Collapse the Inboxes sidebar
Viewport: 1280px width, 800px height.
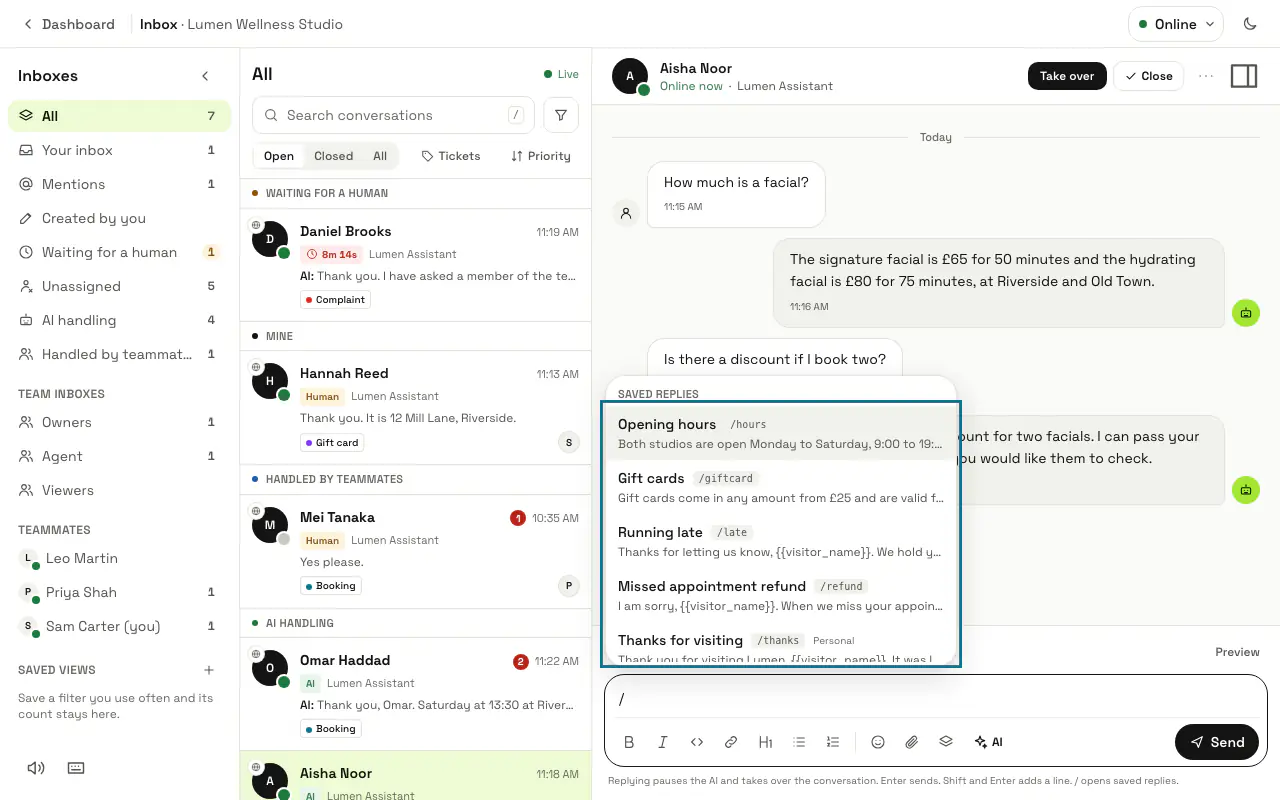click(205, 76)
